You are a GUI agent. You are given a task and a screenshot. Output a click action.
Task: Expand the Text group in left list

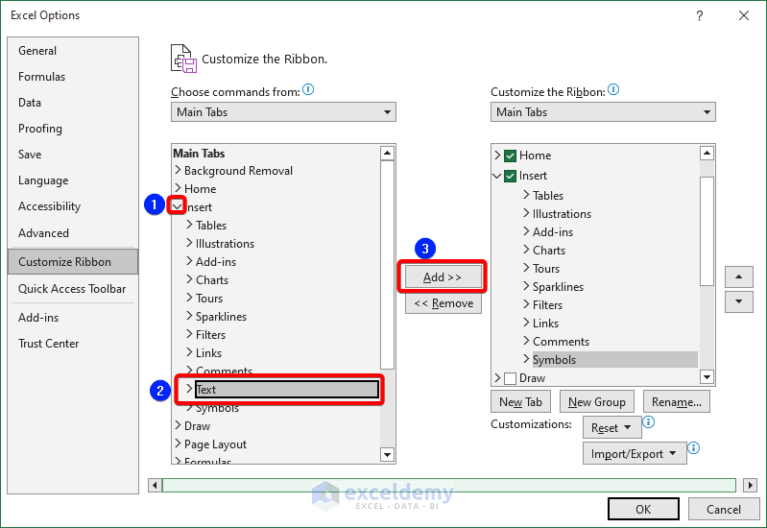[x=189, y=389]
